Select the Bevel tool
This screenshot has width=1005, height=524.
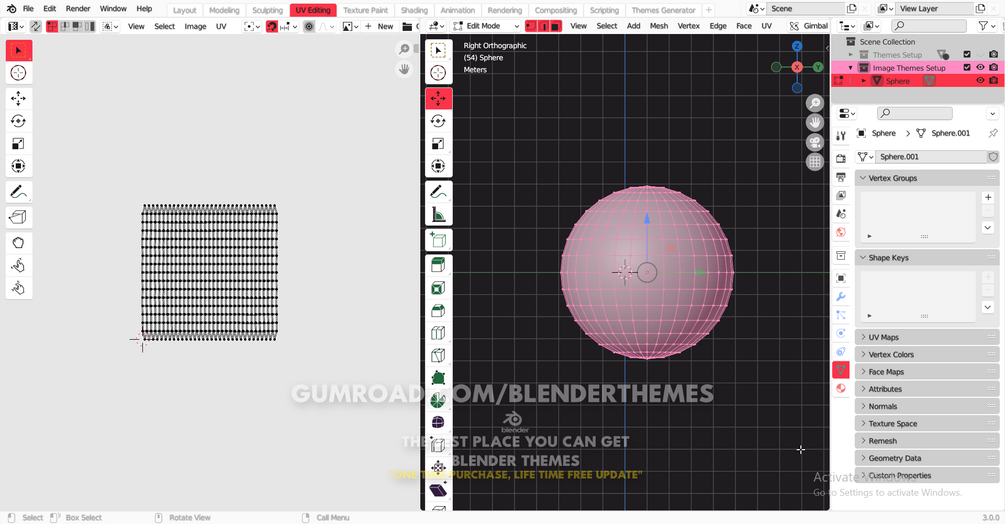[438, 310]
